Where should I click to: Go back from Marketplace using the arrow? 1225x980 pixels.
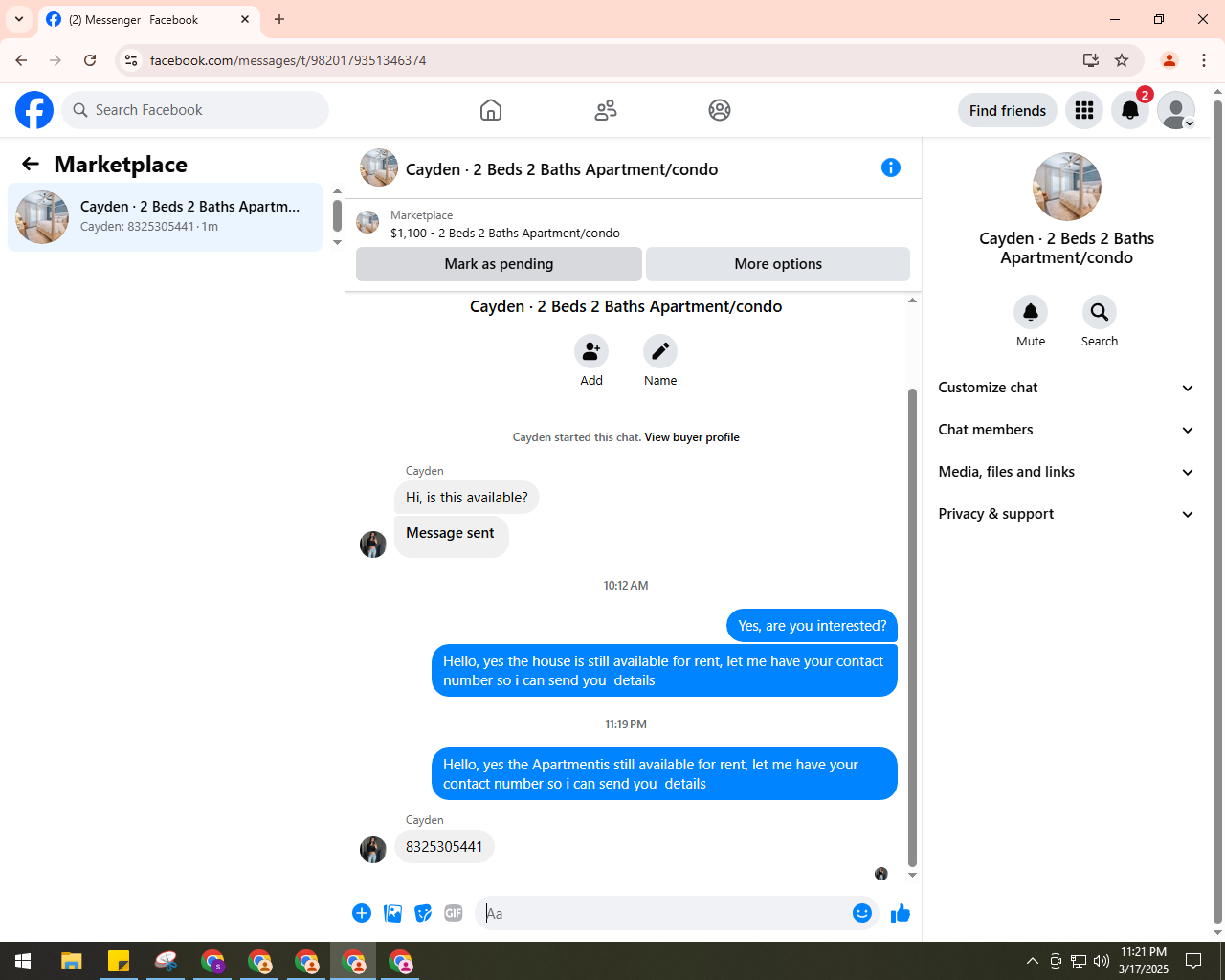point(31,165)
